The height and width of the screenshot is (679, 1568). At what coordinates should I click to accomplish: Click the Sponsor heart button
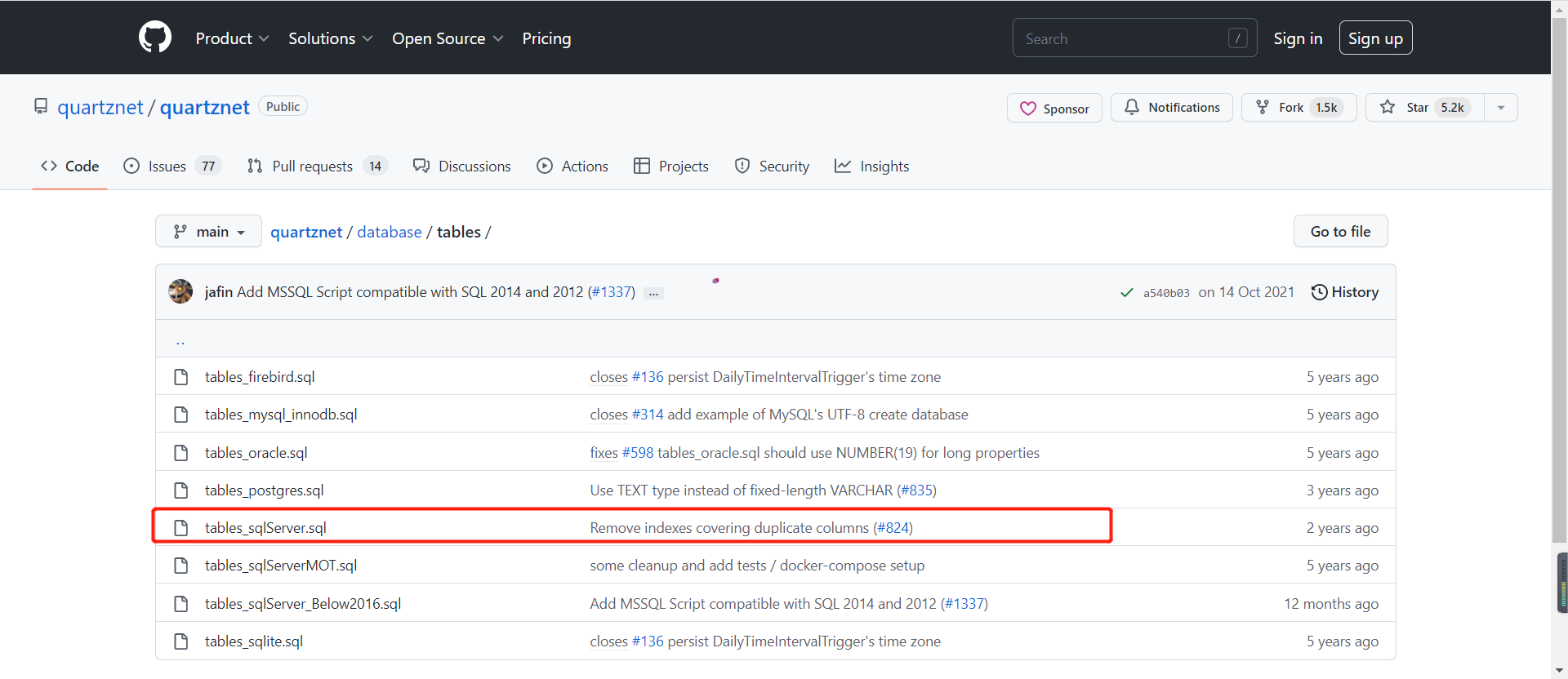tap(1053, 108)
